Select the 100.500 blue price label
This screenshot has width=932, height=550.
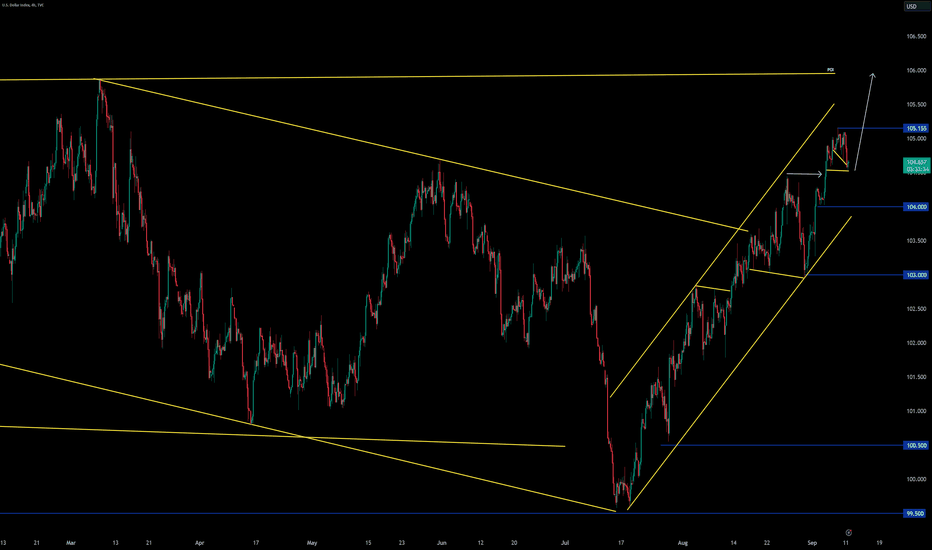tap(916, 445)
